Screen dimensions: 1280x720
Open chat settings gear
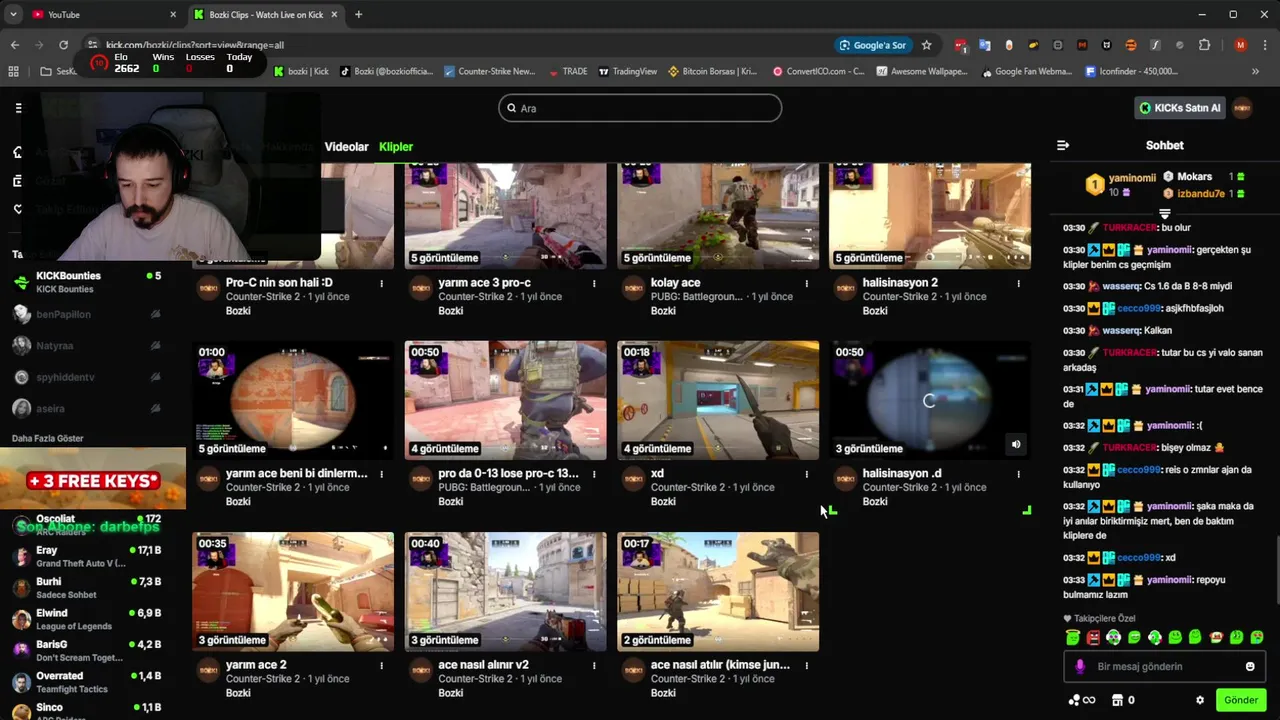pyautogui.click(x=1200, y=700)
